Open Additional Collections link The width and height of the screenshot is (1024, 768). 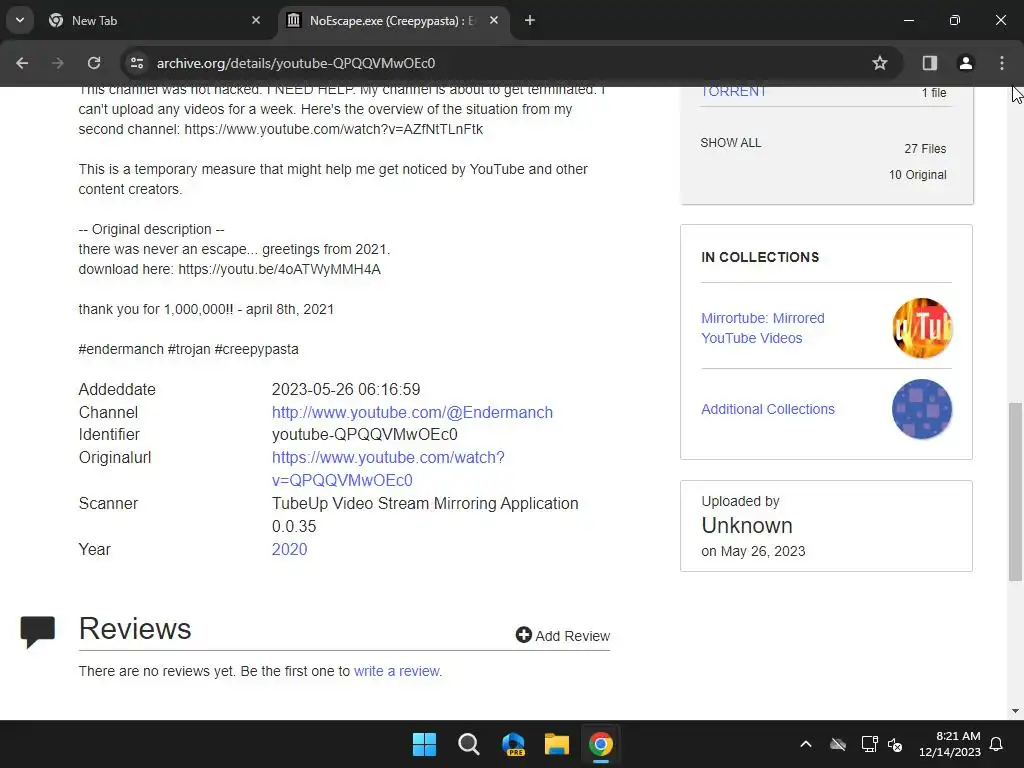click(x=768, y=409)
